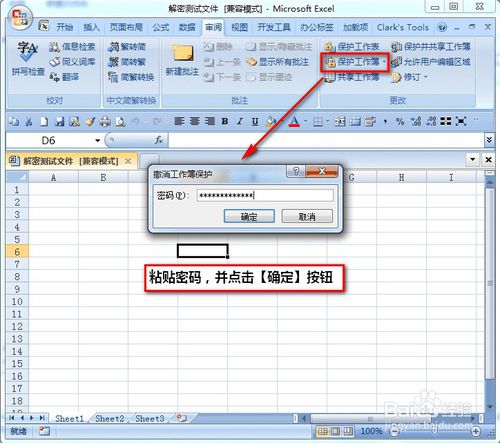Image resolution: width=500 pixels, height=443 pixels.
Task: Switch to Page Layout view in status bar
Action: (336, 432)
